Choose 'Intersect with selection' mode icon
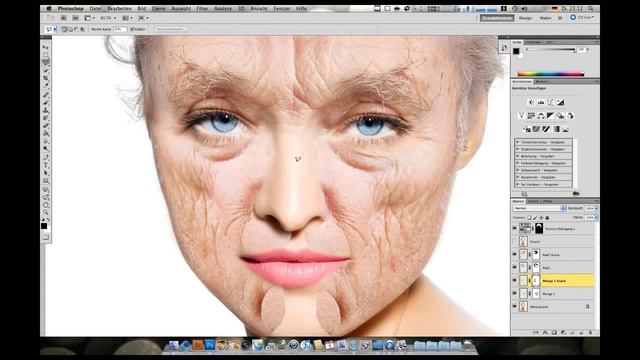The width and height of the screenshot is (640, 360). [82, 29]
